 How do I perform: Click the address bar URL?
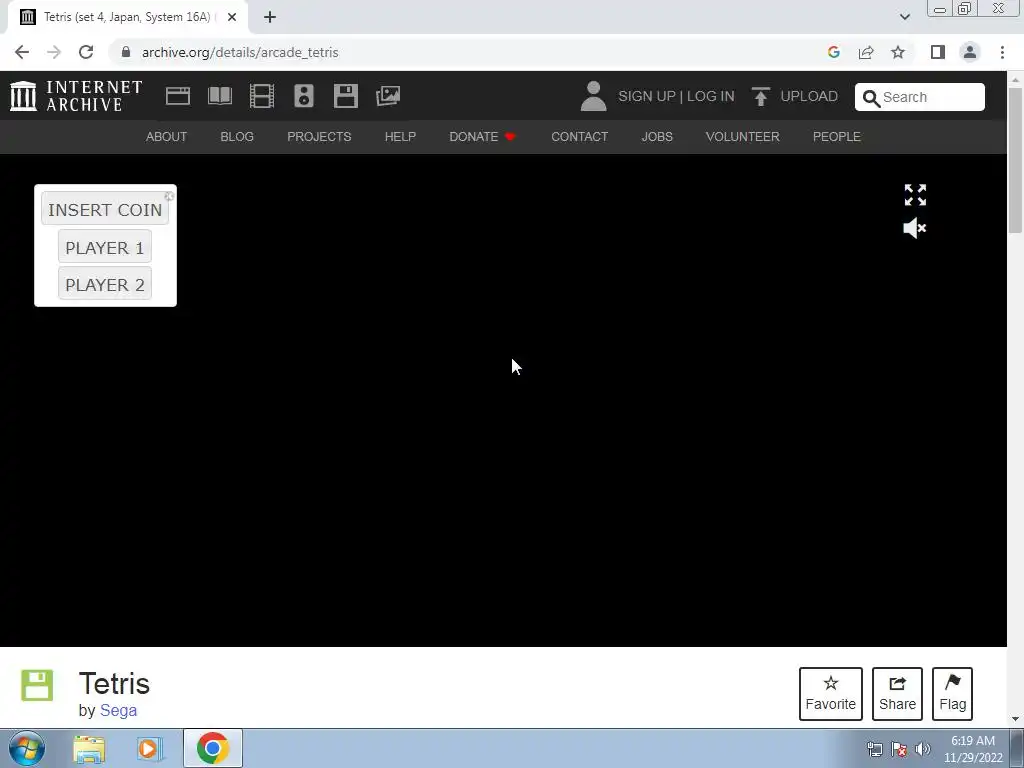click(240, 52)
